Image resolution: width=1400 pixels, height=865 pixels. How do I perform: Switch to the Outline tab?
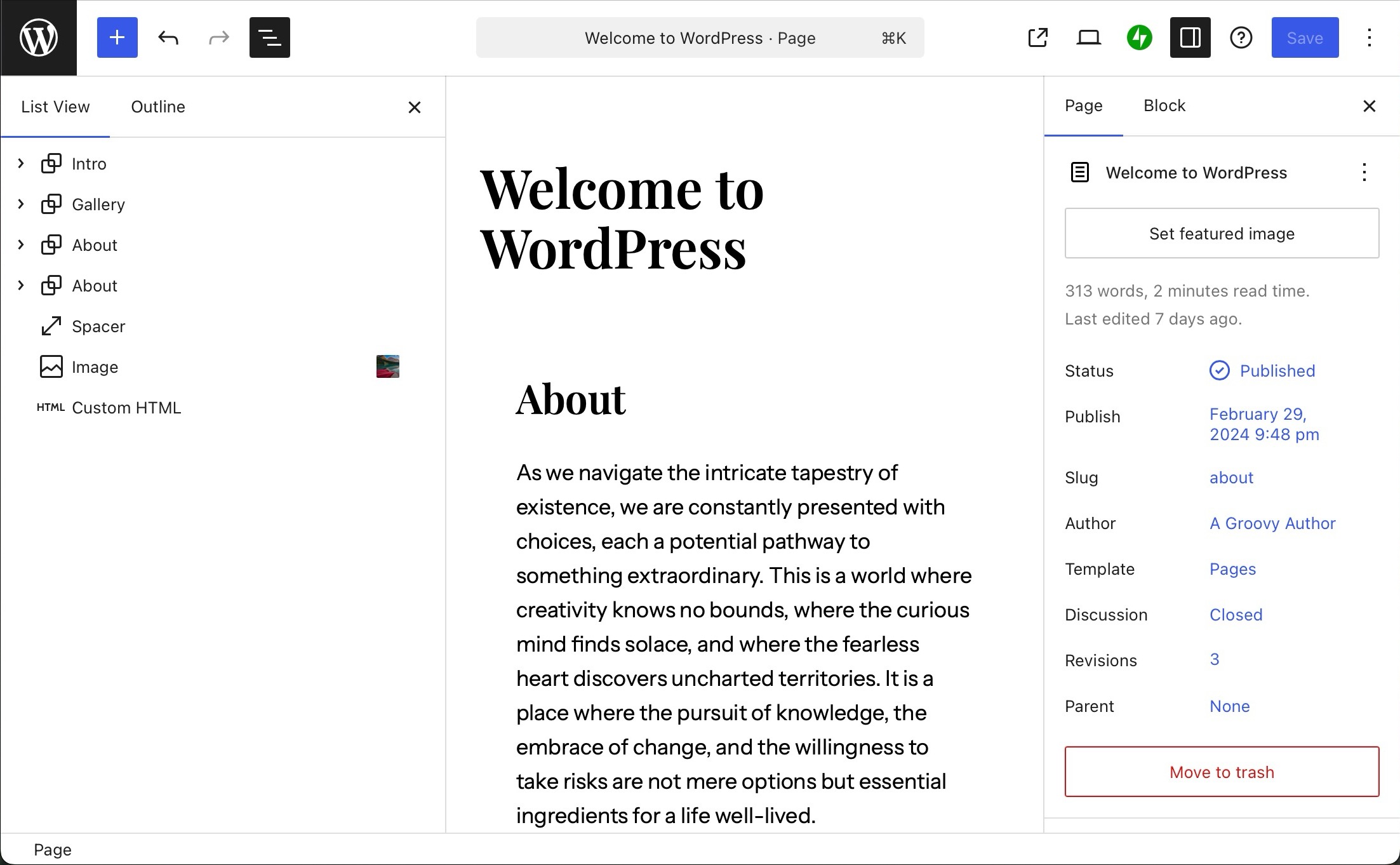point(158,106)
